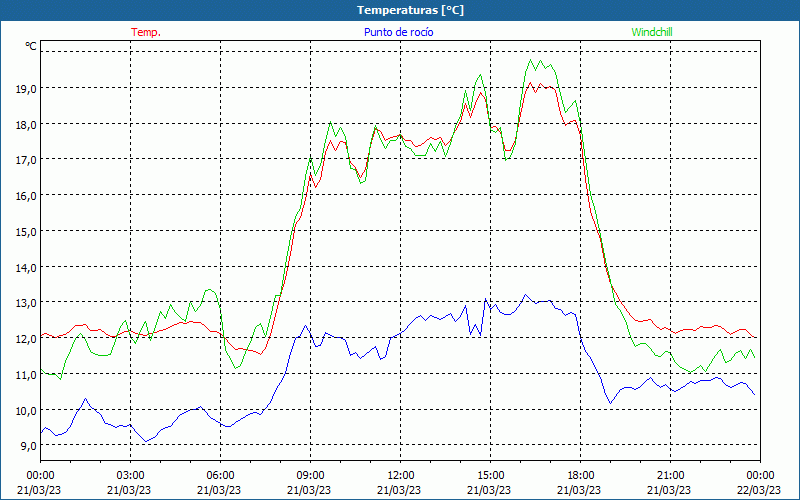Image resolution: width=800 pixels, height=500 pixels.
Task: Click the 19,0 y-axis value
Action: click(26, 88)
